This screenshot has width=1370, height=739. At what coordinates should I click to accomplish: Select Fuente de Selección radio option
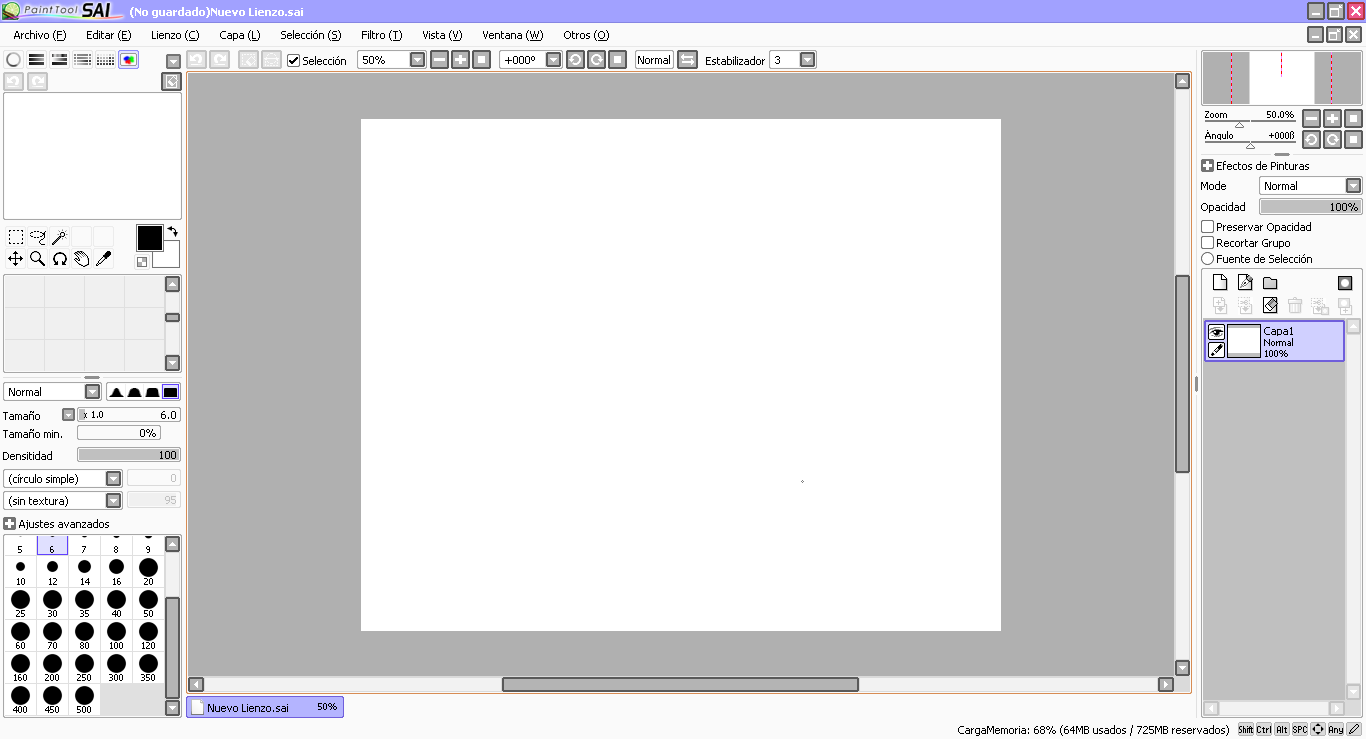[x=1208, y=259]
